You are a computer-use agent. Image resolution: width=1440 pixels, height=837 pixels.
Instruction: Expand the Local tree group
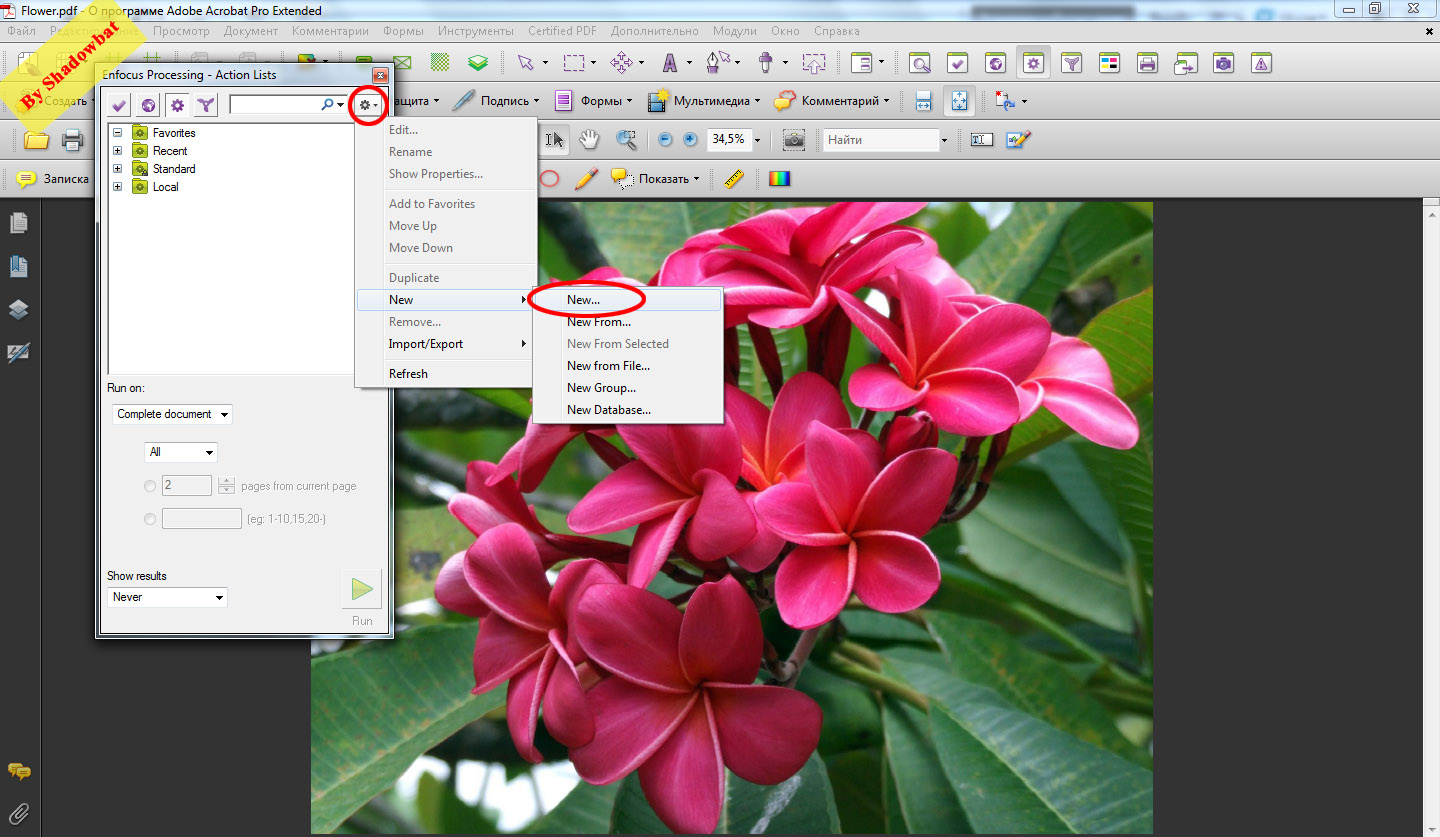click(117, 187)
